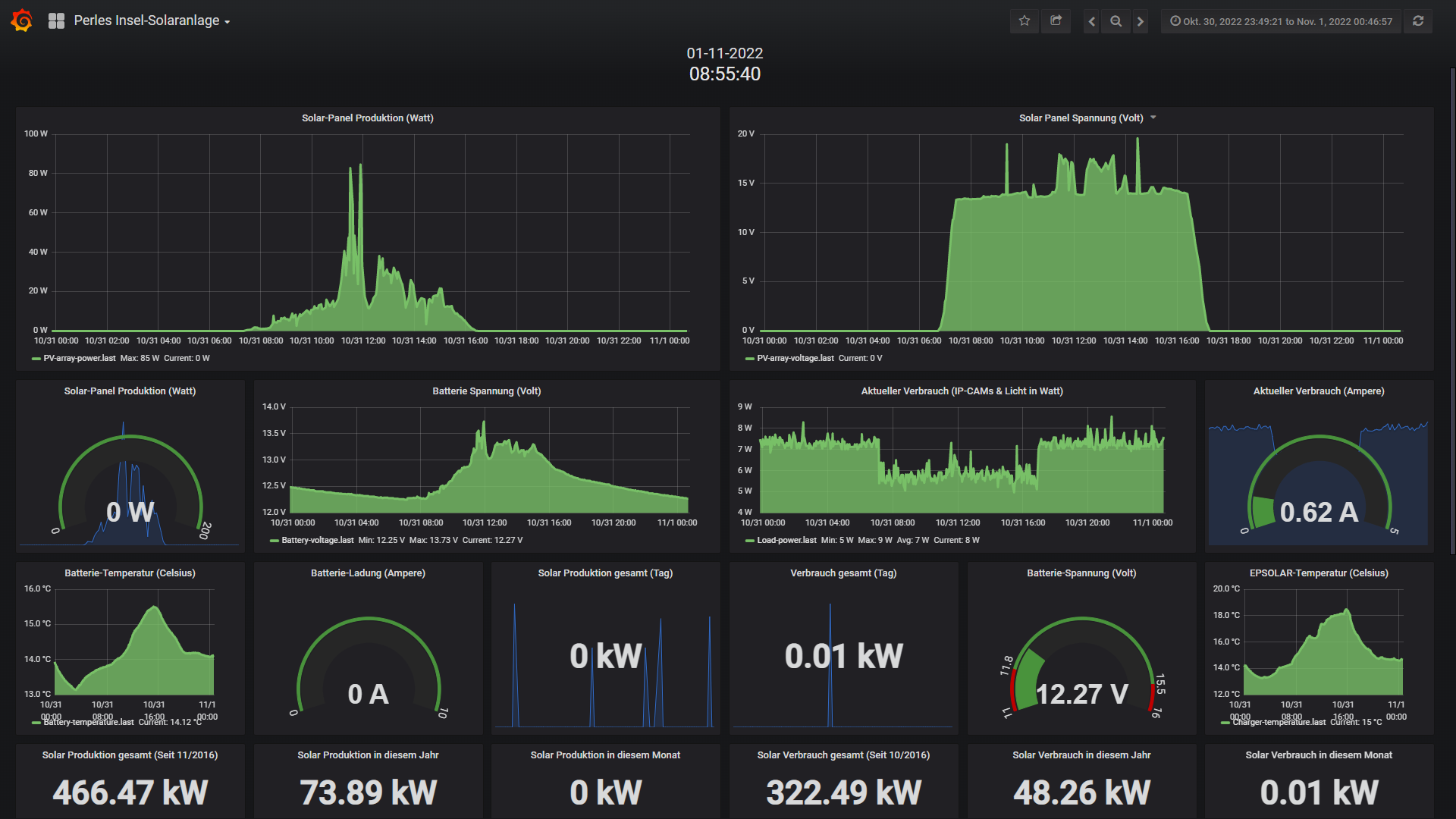The height and width of the screenshot is (819, 1456).
Task: Star this dashboard as favorite
Action: coord(1025,21)
